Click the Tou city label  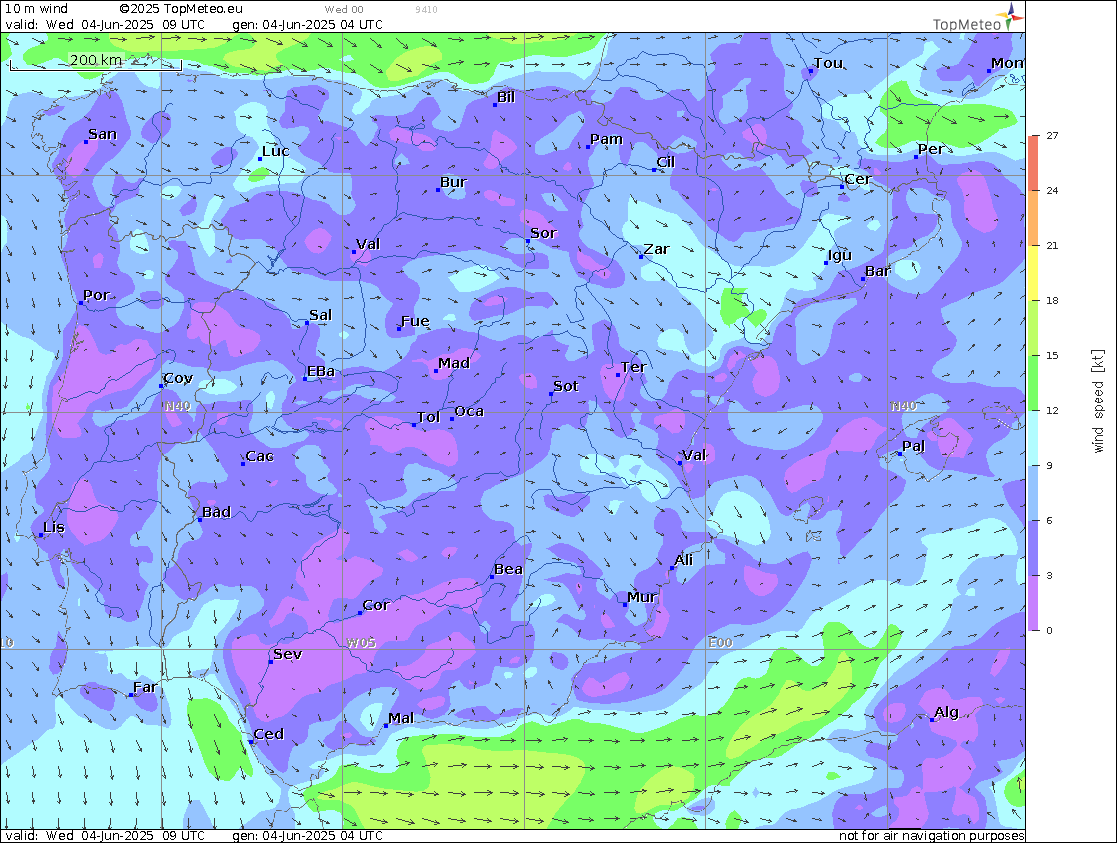pos(828,63)
